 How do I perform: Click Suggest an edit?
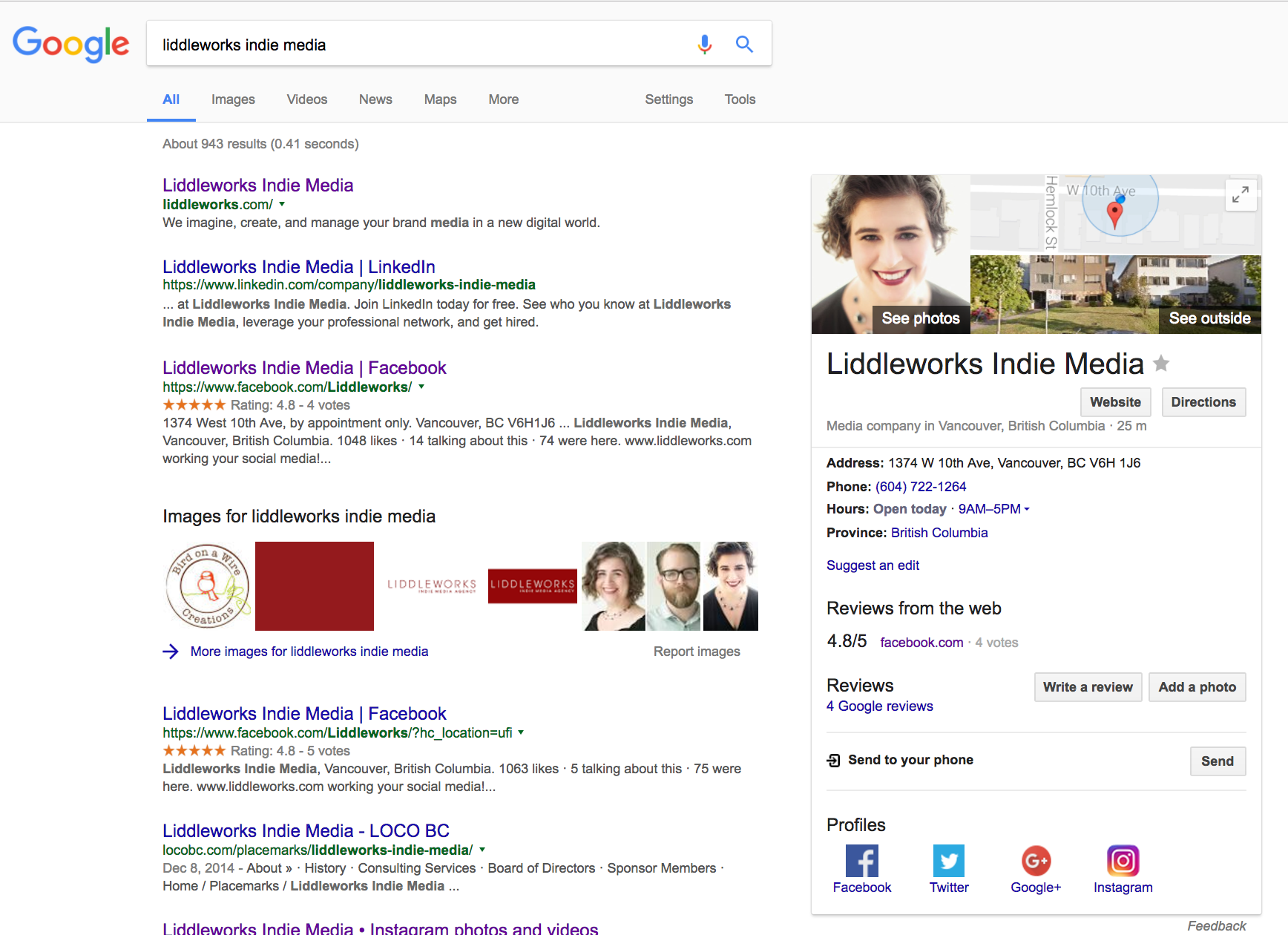tap(873, 565)
